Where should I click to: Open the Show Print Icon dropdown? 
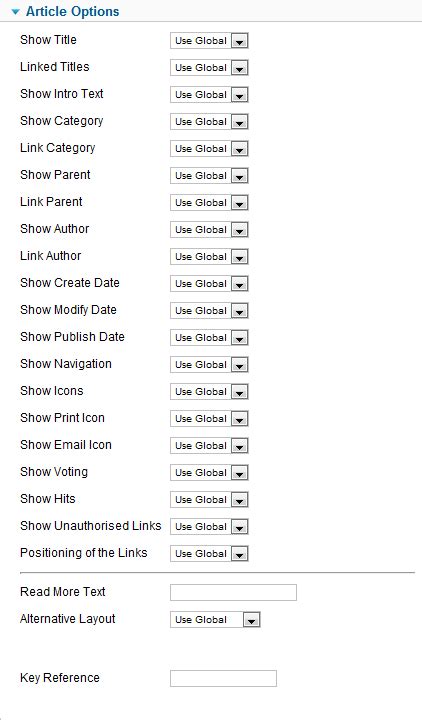point(209,419)
